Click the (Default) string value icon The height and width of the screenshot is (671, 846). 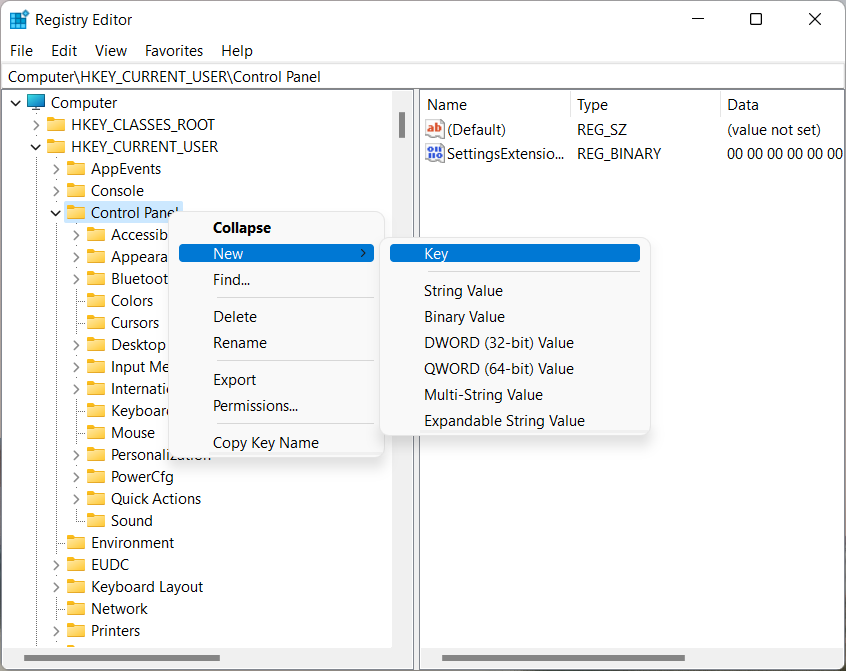point(434,129)
